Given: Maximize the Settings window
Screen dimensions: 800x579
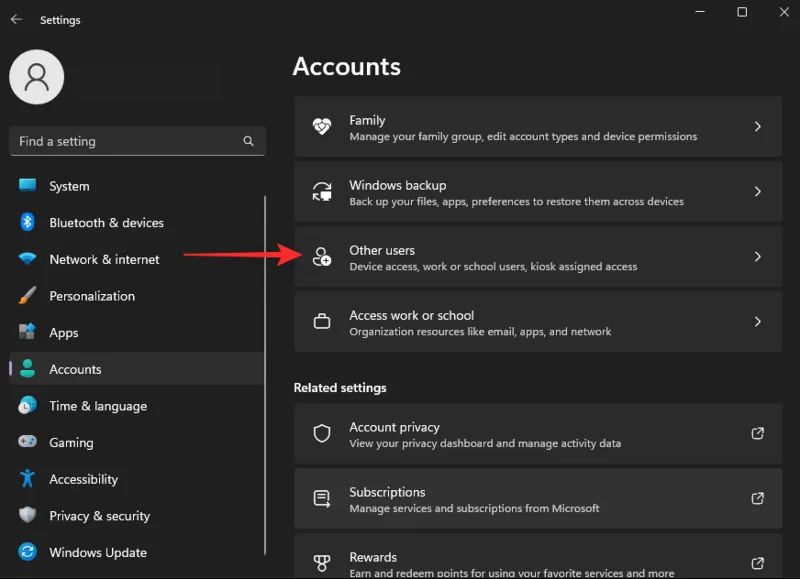Looking at the screenshot, I should tap(742, 12).
